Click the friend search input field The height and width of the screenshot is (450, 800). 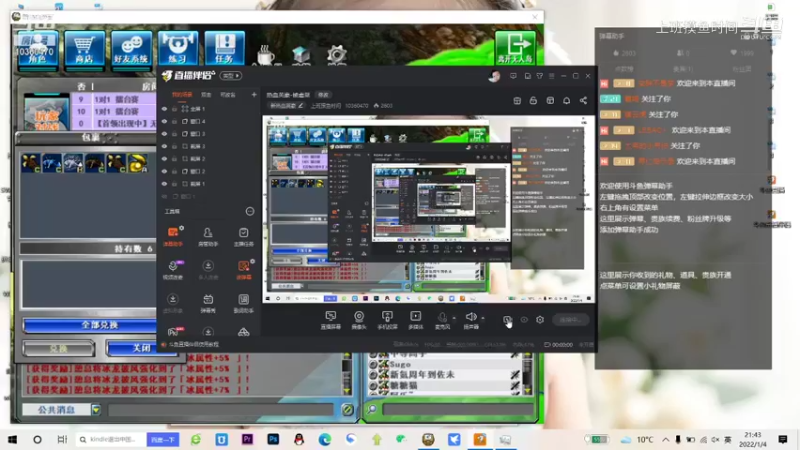tap(458, 409)
